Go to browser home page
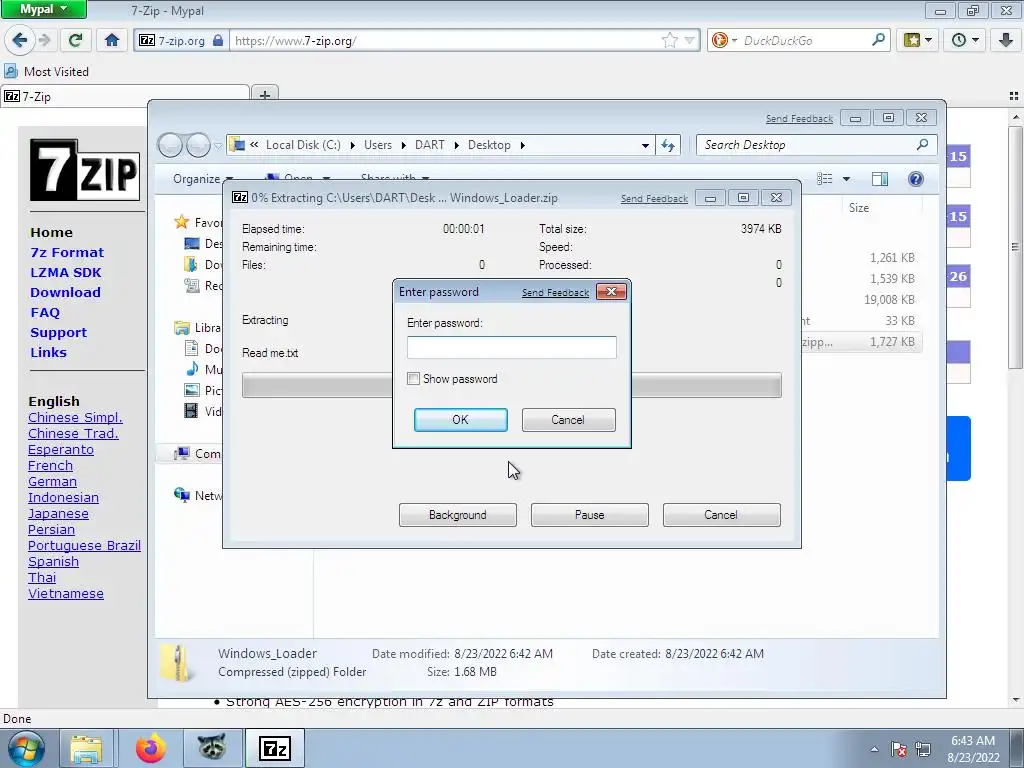Screen dimensions: 1024x768 tap(112, 40)
